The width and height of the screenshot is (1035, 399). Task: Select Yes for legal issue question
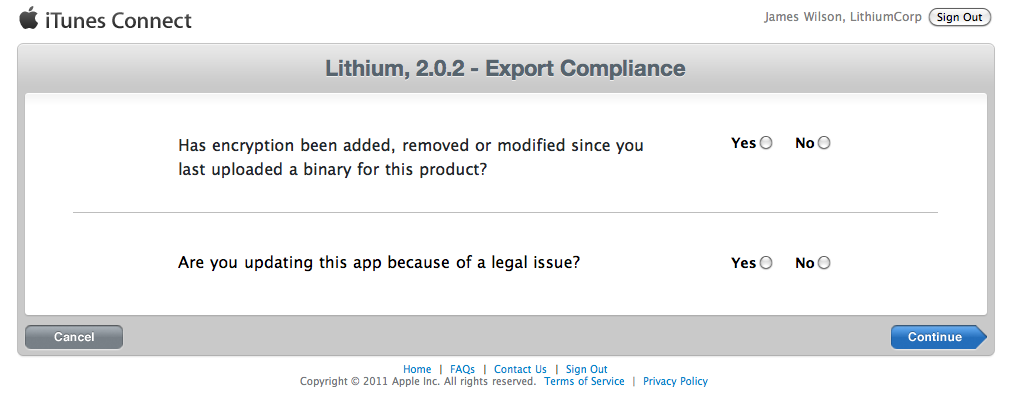tap(766, 263)
